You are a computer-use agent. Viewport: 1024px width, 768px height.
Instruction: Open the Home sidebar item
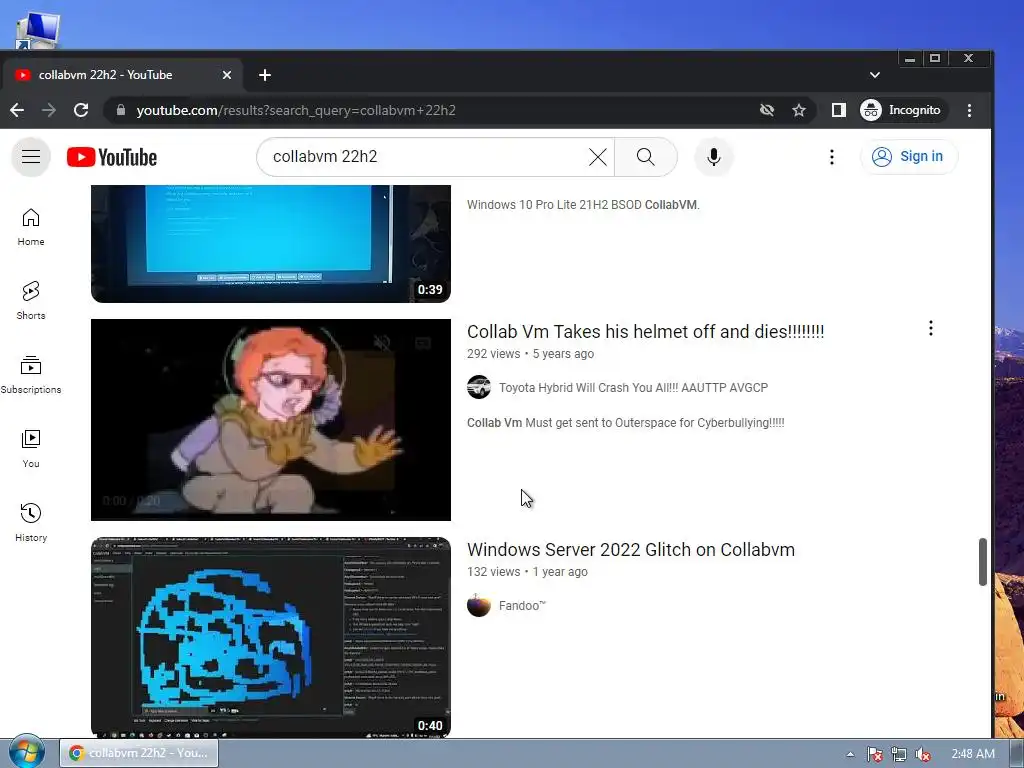[x=31, y=227]
